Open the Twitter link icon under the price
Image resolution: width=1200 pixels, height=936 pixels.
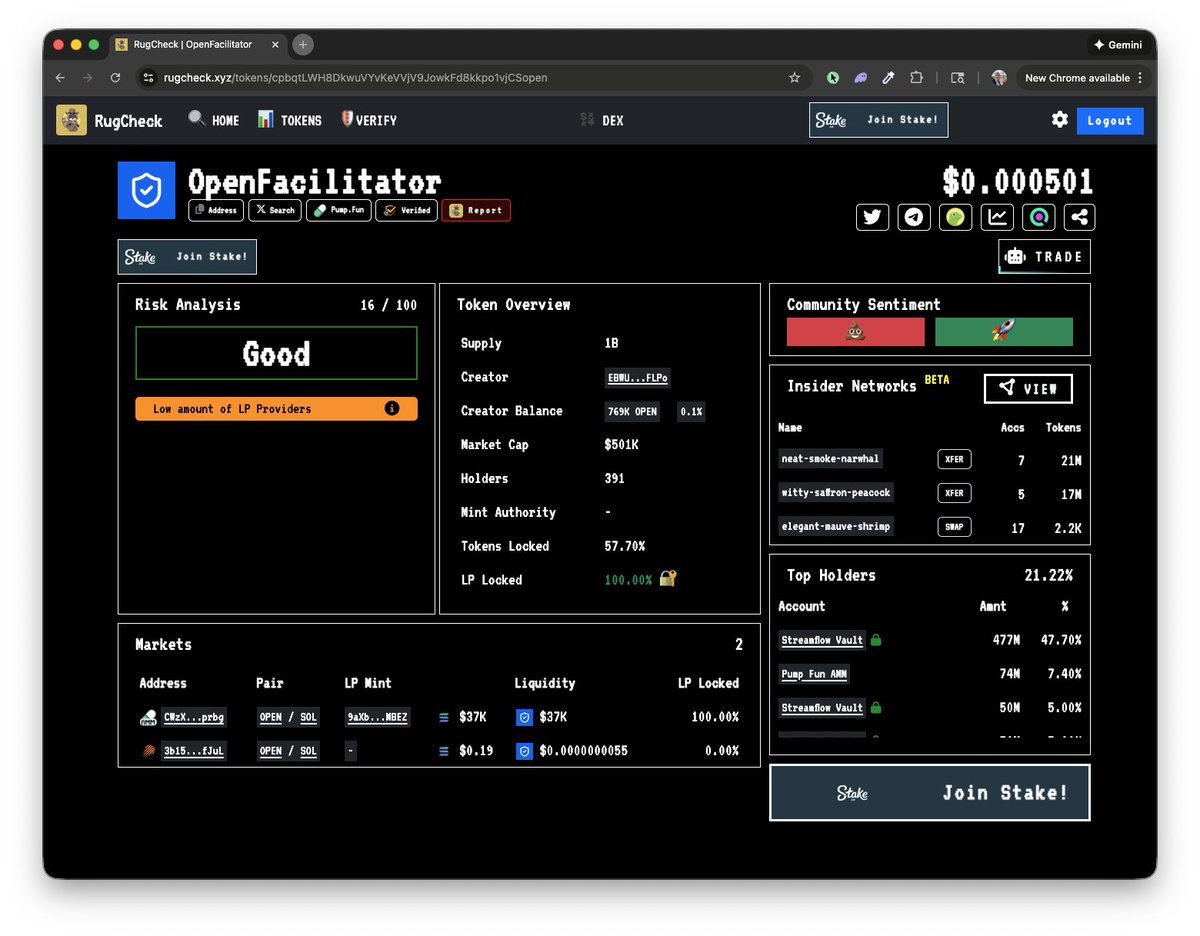coord(873,217)
